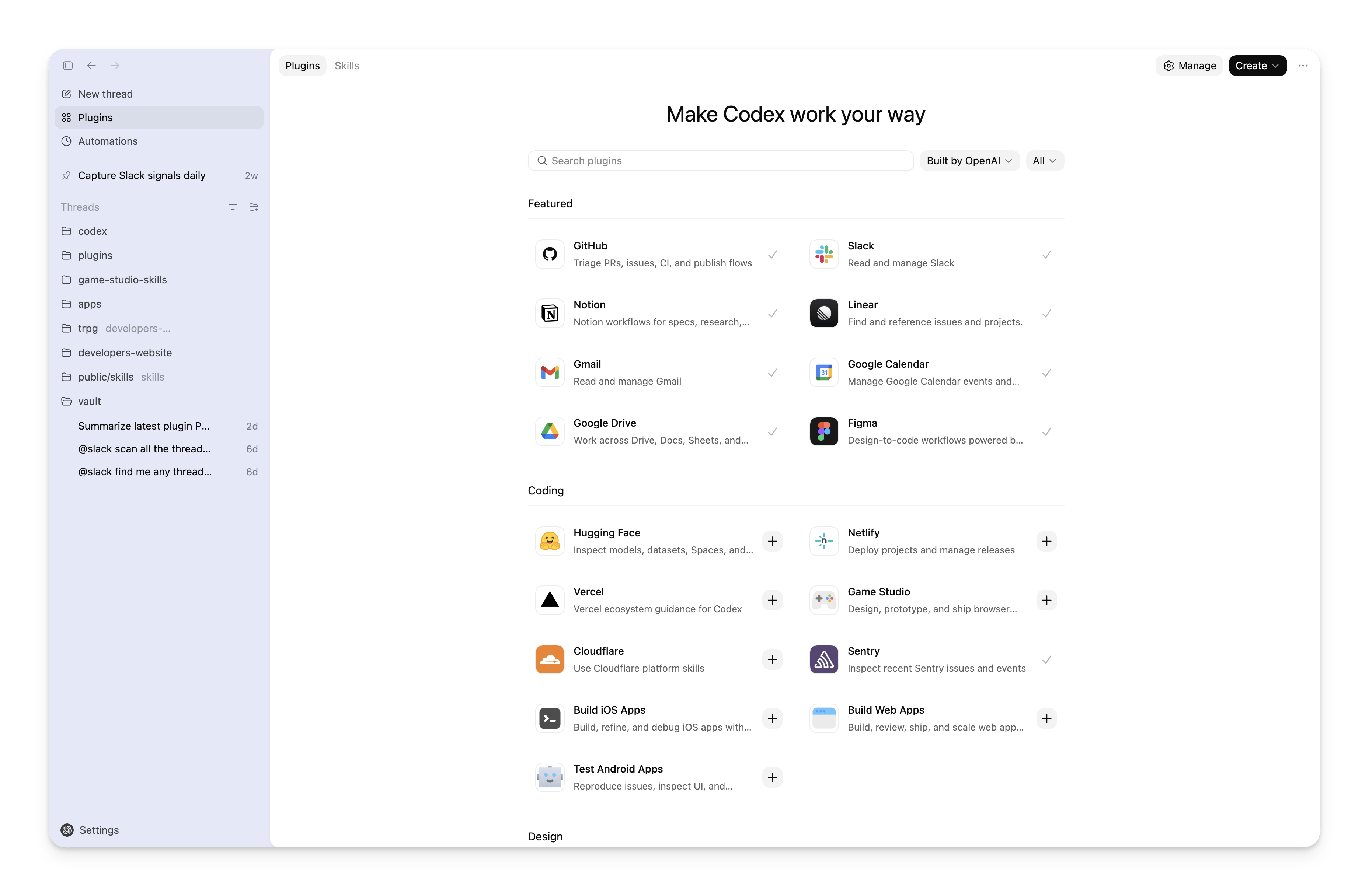Expand the Create dropdown button

pos(1257,66)
